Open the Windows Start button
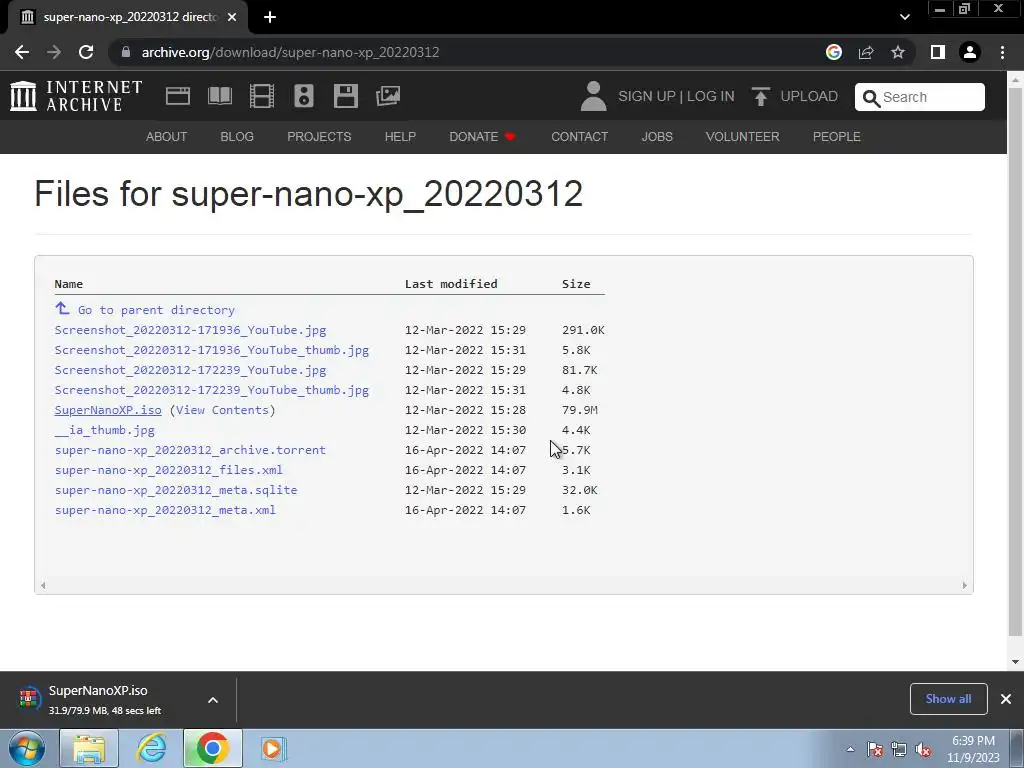The height and width of the screenshot is (768, 1024). point(27,748)
